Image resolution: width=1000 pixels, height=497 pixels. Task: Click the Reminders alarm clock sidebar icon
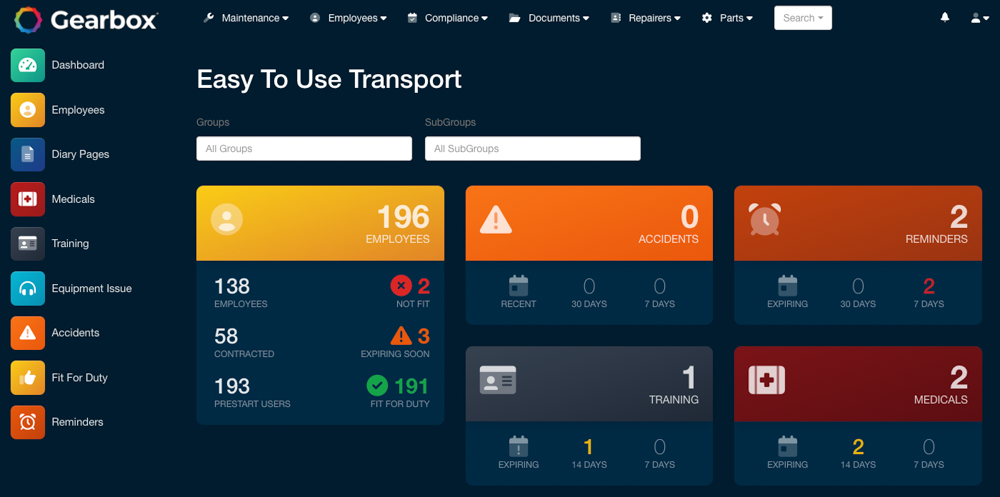(27, 422)
